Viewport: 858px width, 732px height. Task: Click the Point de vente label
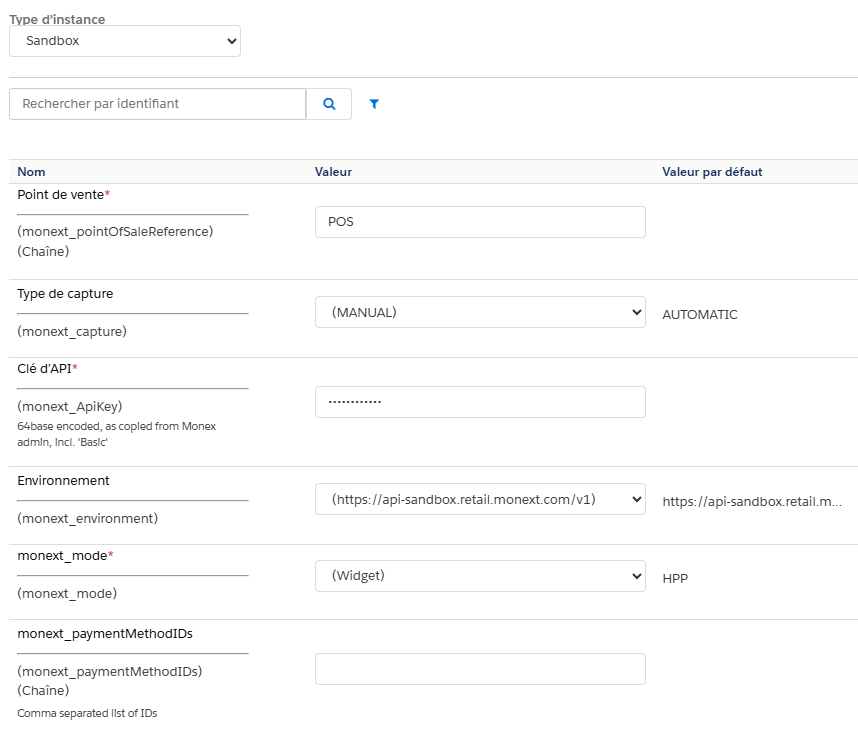tap(61, 195)
